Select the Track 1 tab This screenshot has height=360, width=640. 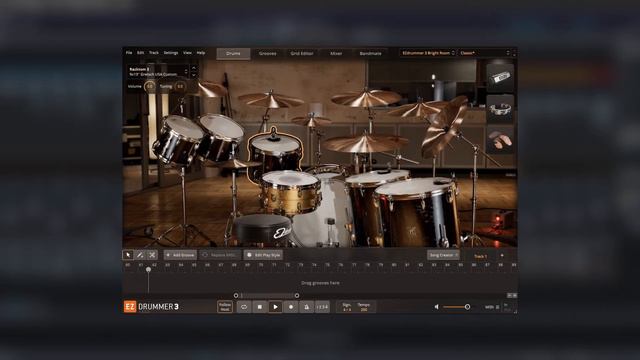[480, 256]
